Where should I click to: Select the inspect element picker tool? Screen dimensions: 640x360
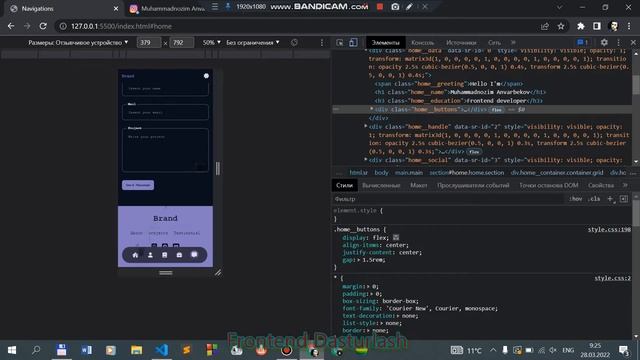340,42
